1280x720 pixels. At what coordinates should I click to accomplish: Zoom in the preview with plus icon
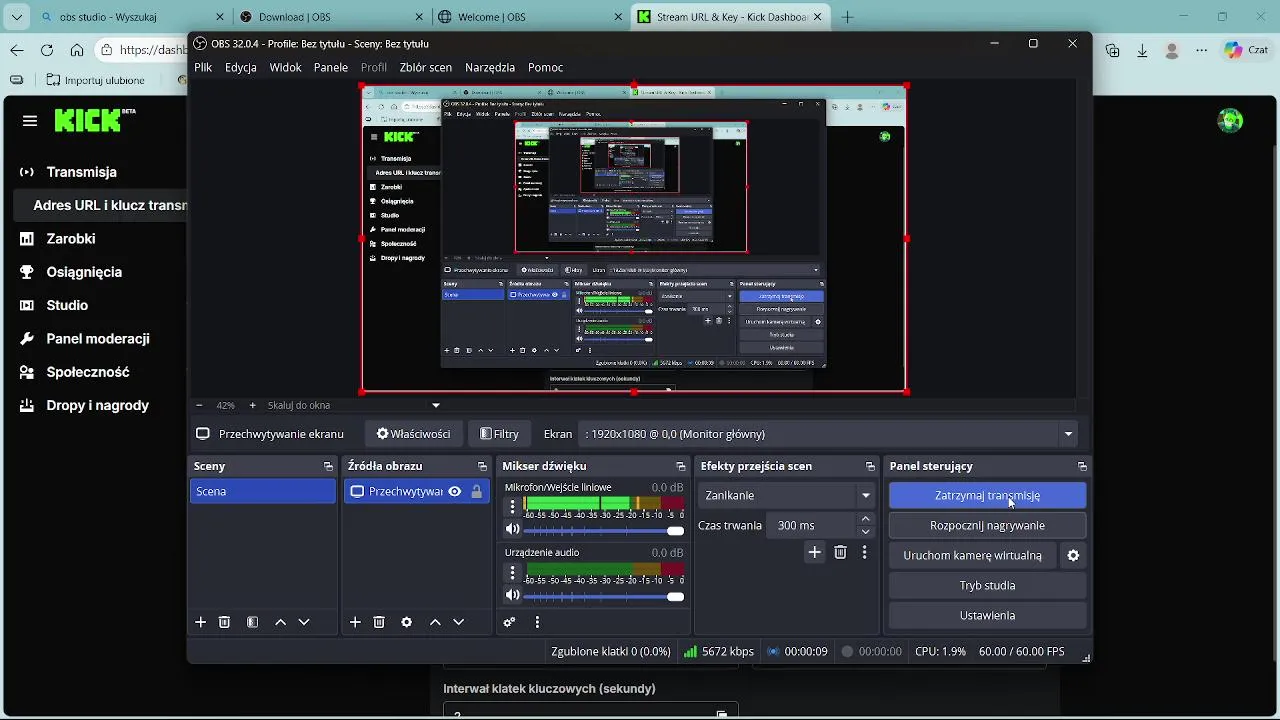(252, 405)
